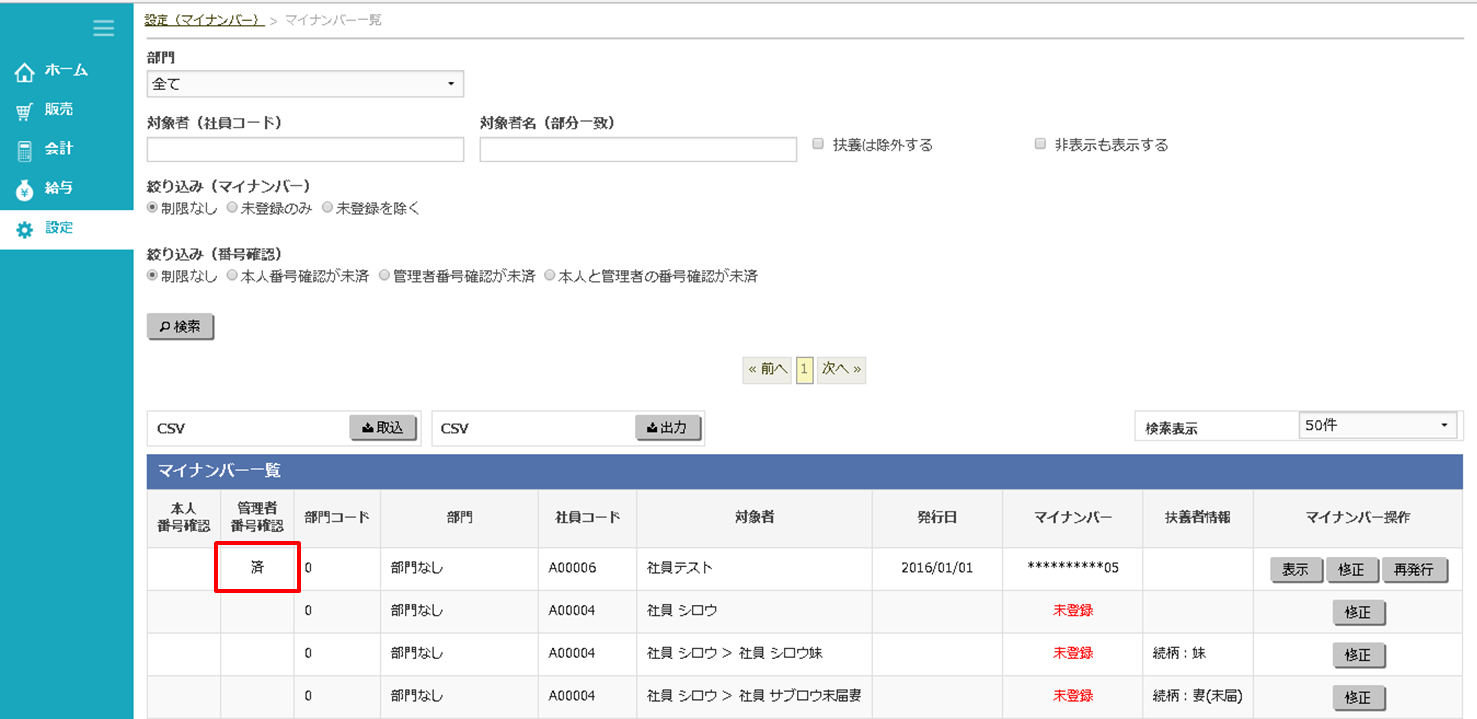Click the 会計 calculator icon
Image resolution: width=1477 pixels, height=719 pixels.
(x=25, y=150)
